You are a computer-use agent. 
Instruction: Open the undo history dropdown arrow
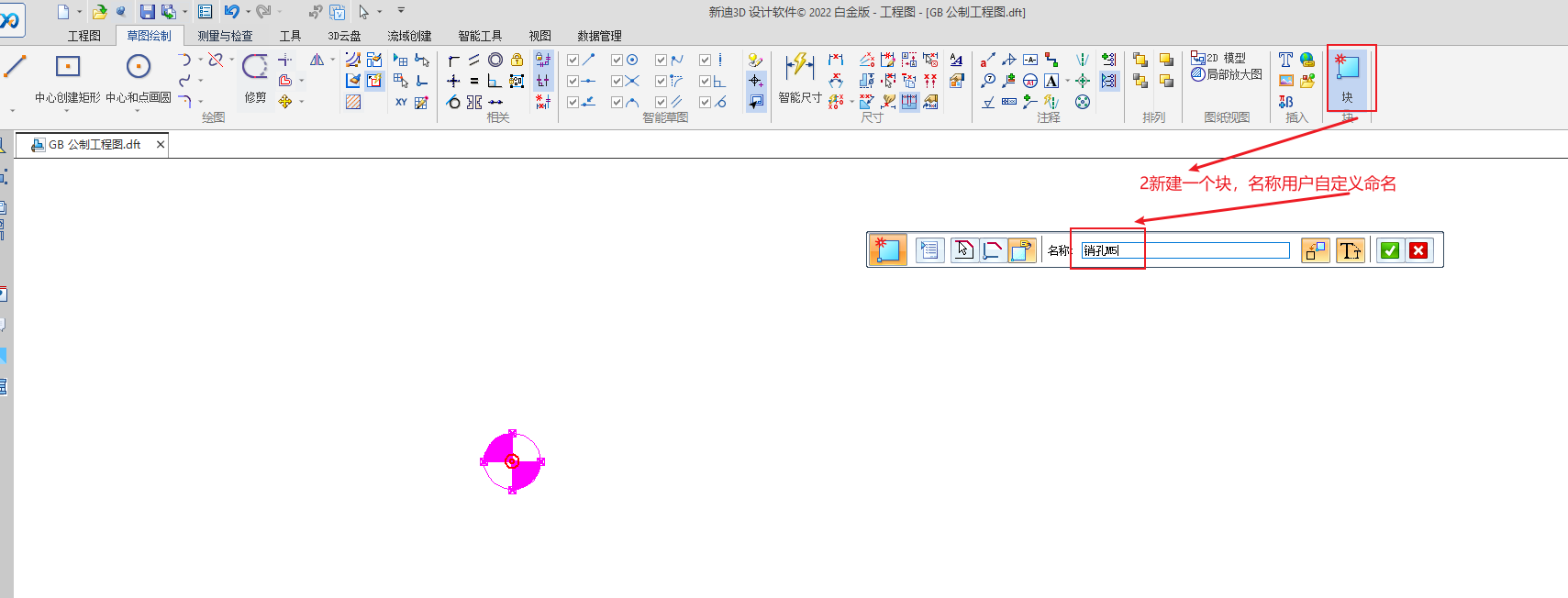[248, 12]
